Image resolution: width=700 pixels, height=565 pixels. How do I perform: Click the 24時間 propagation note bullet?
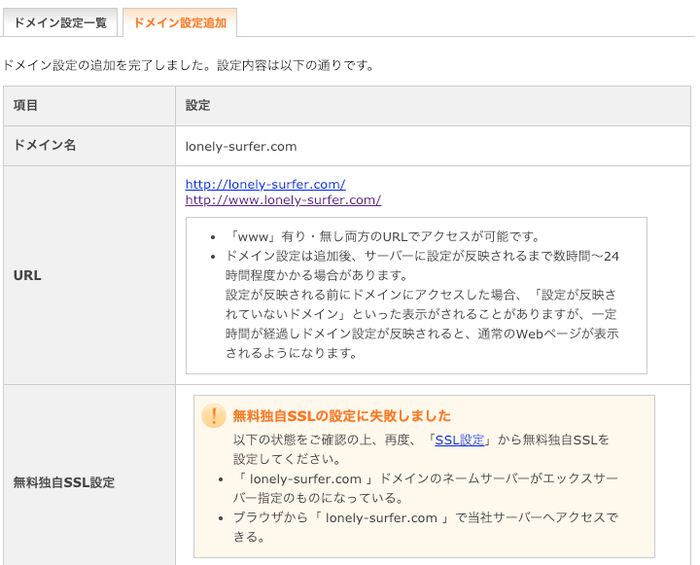click(422, 266)
